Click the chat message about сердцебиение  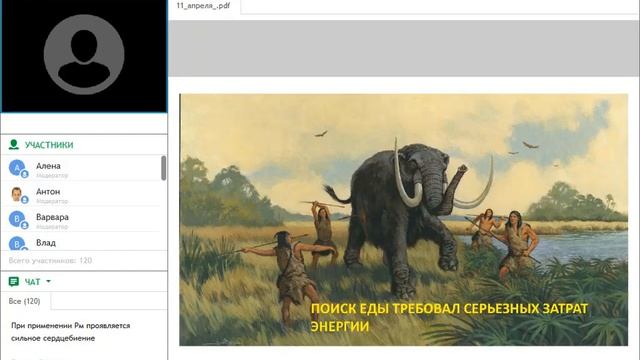(71, 332)
